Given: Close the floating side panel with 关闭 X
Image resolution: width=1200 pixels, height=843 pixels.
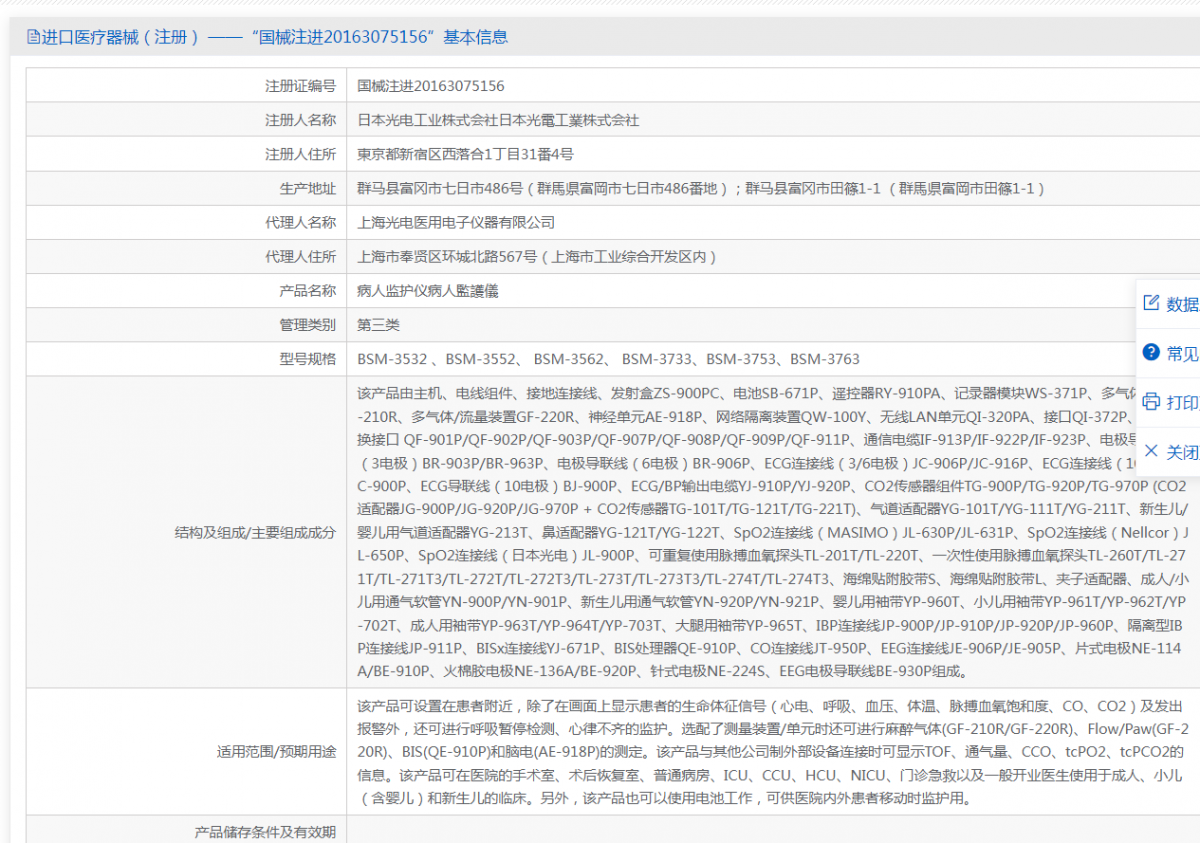Looking at the screenshot, I should point(1151,450).
